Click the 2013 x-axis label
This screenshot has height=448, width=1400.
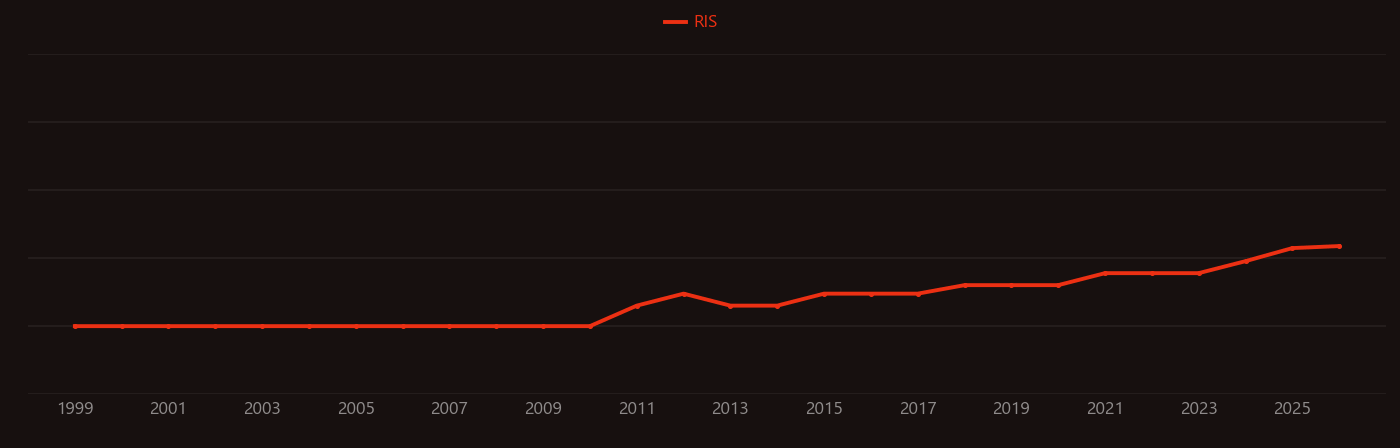click(730, 409)
